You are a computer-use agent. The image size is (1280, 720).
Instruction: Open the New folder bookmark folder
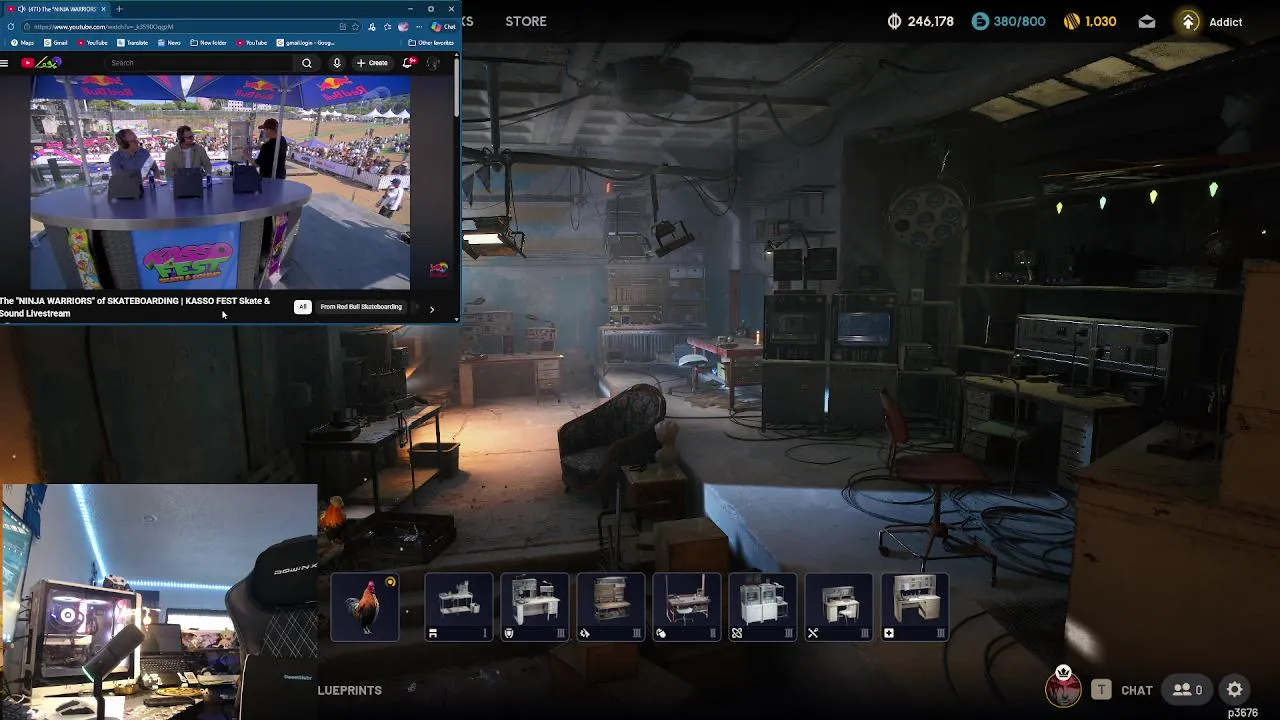pos(208,43)
